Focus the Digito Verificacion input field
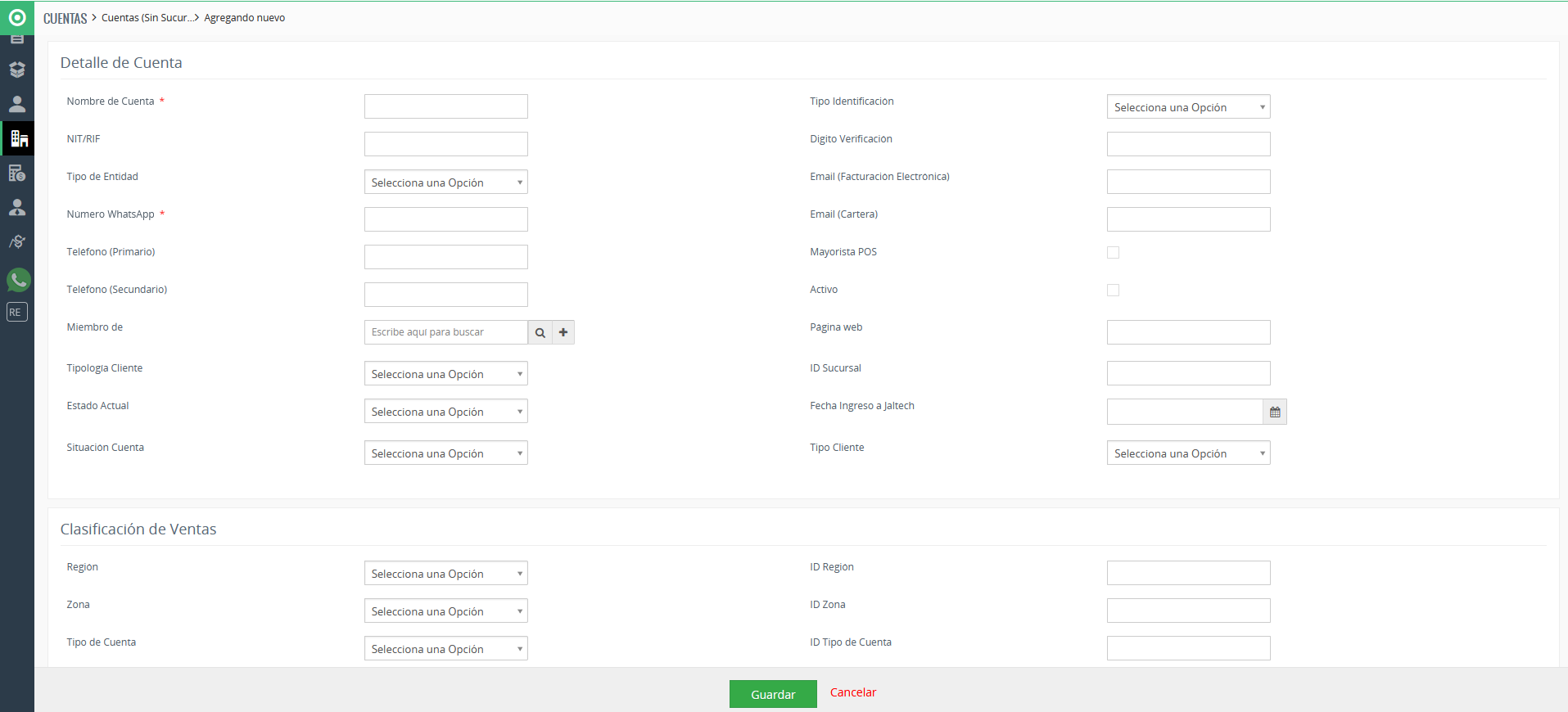This screenshot has height=712, width=1568. click(x=1188, y=144)
